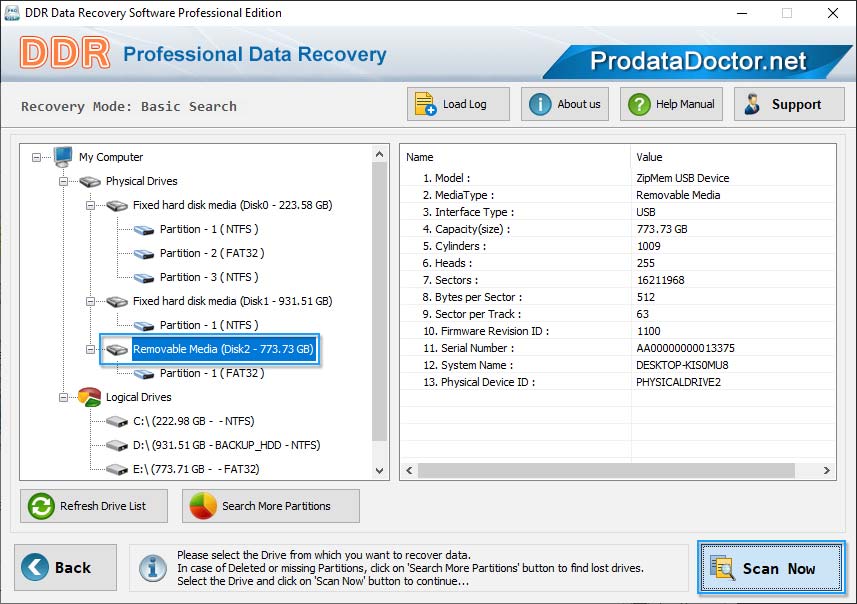
Task: Click the Physical Drives drive icon
Action: (x=90, y=181)
